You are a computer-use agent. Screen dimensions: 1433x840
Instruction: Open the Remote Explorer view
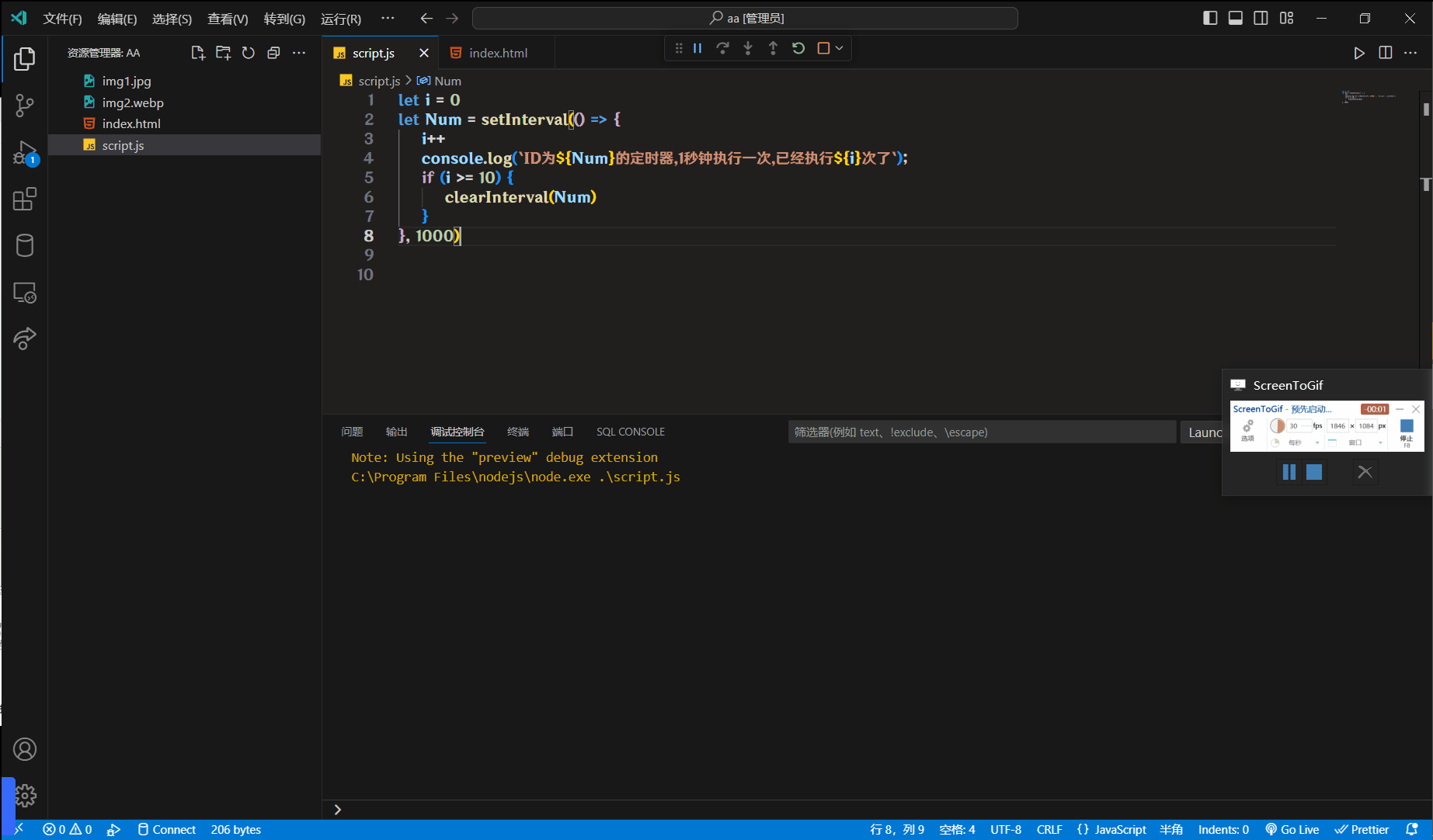click(25, 293)
